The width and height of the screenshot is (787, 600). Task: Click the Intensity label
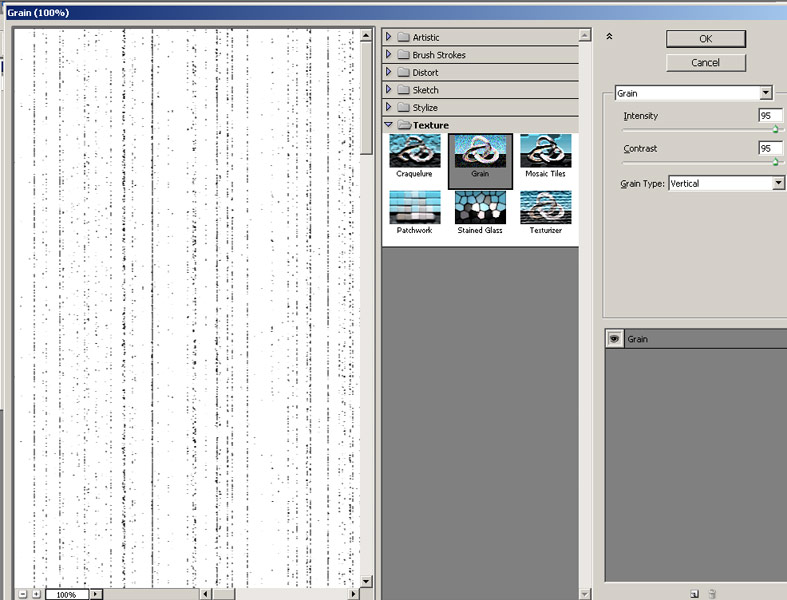click(641, 116)
